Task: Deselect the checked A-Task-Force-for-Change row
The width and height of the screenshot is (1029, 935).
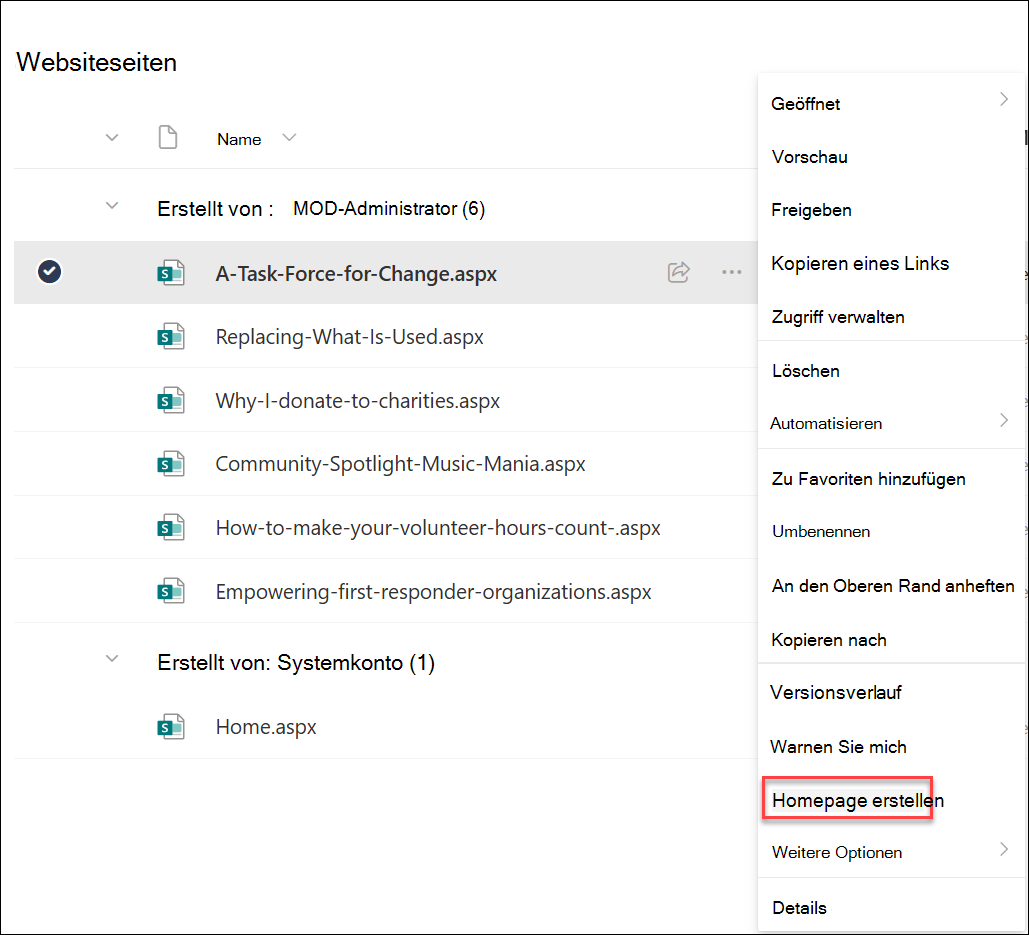Action: [50, 272]
